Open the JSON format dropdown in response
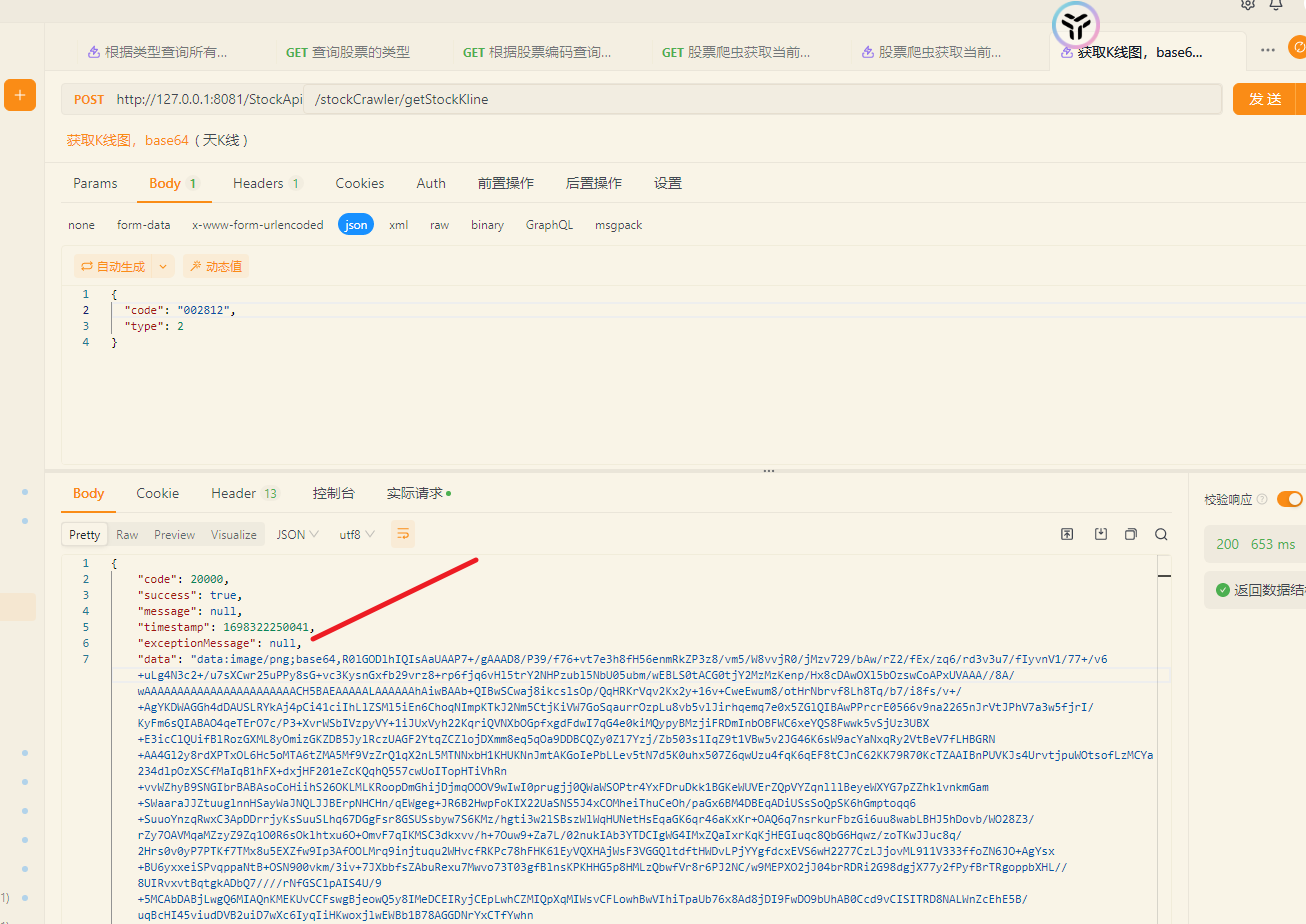This screenshot has height=924, width=1306. tap(298, 534)
